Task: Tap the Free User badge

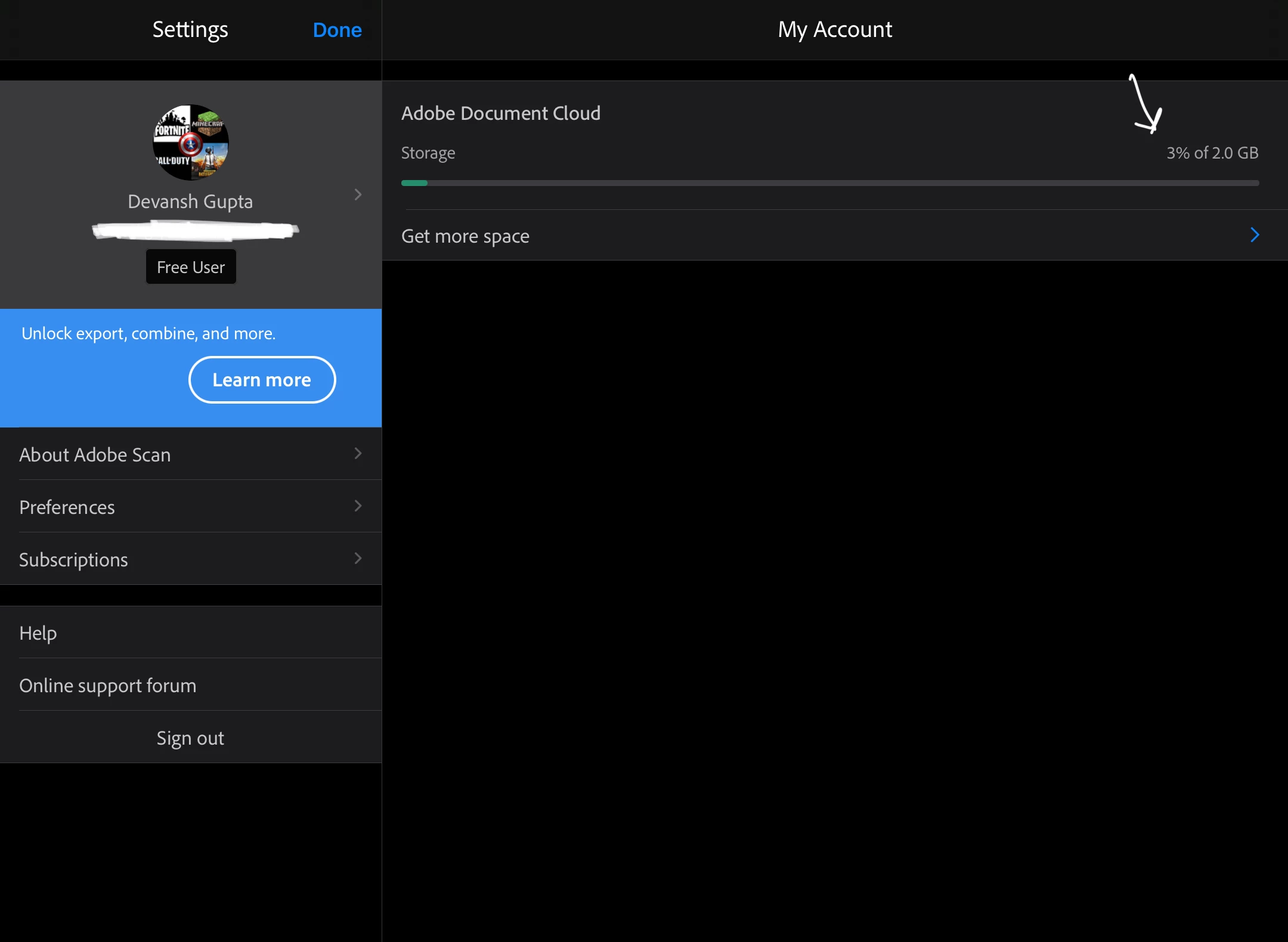Action: coord(191,267)
